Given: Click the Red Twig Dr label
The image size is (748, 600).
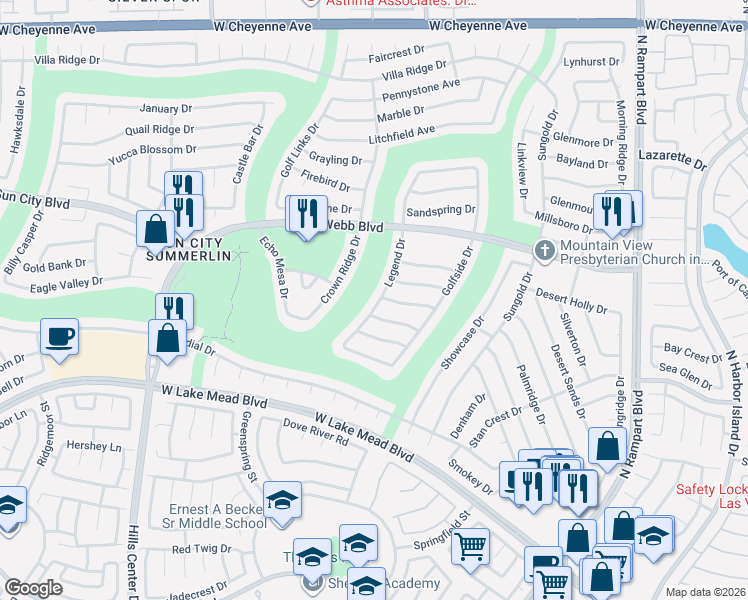Looking at the screenshot, I should (202, 549).
